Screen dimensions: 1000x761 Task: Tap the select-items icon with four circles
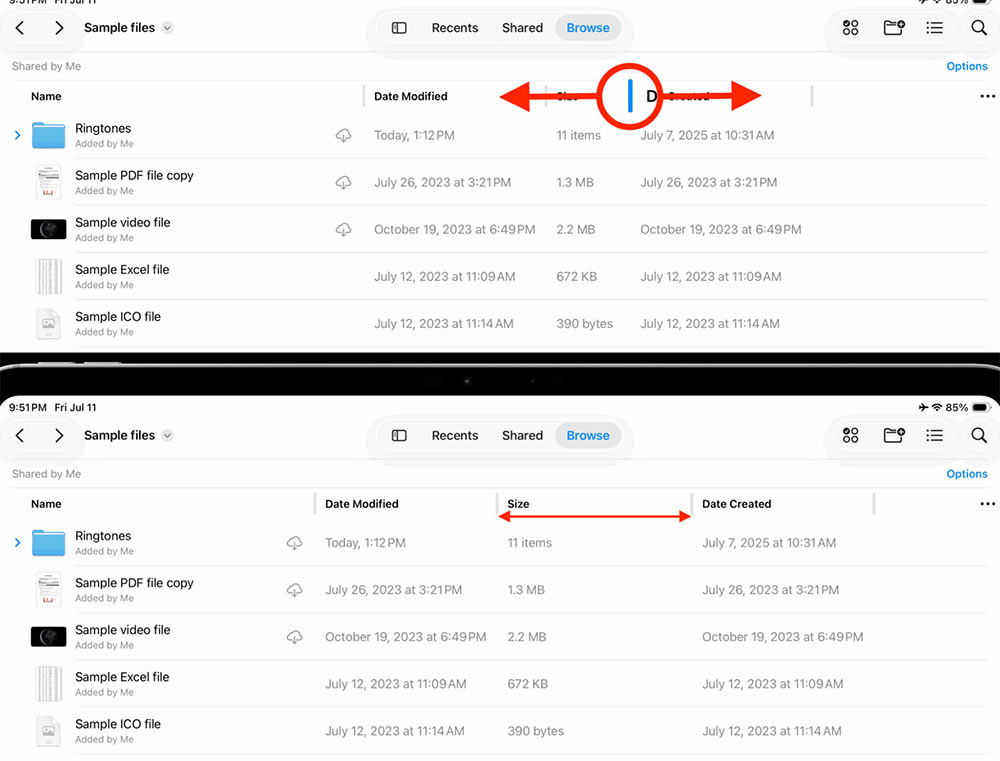pos(850,27)
